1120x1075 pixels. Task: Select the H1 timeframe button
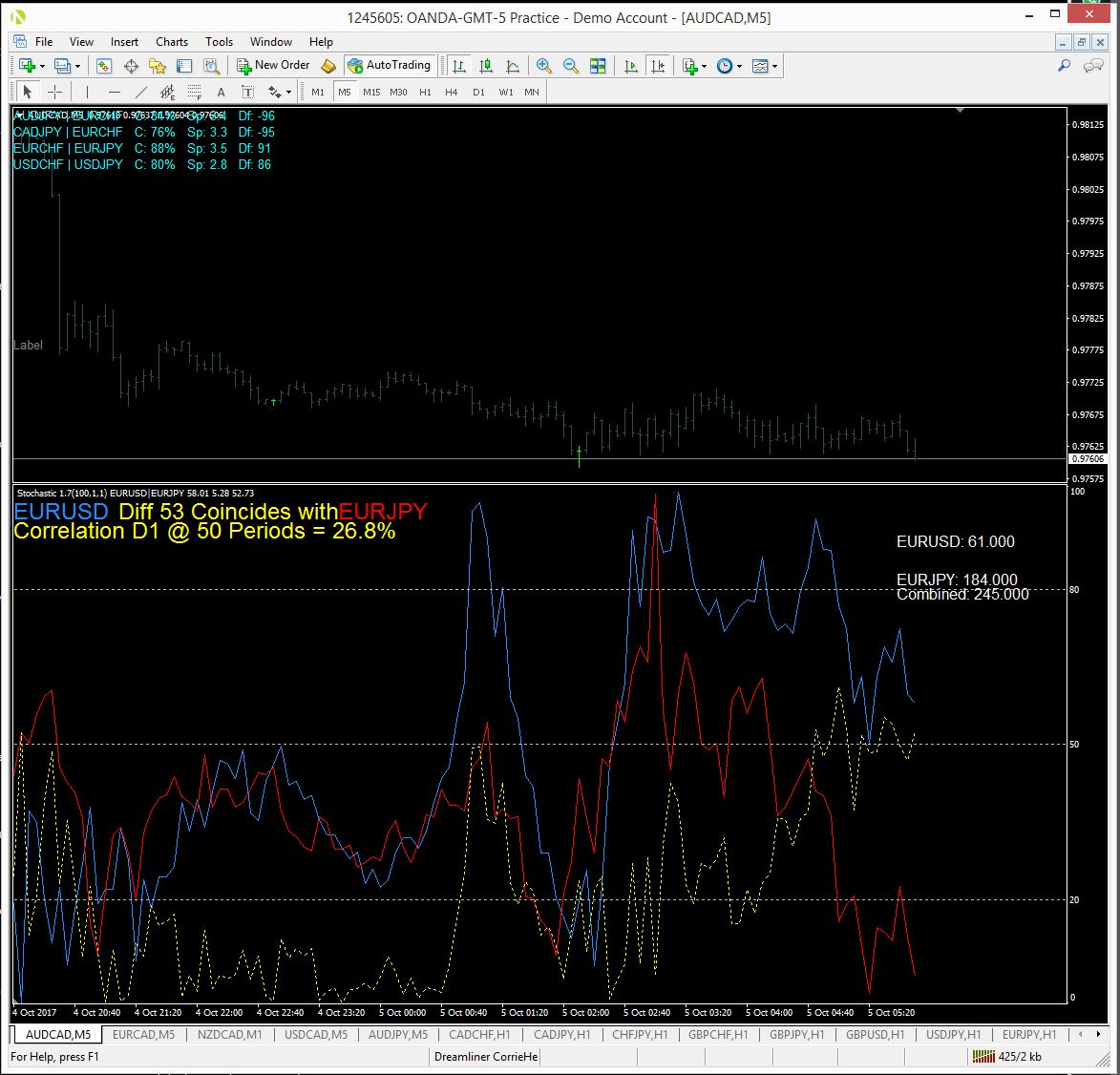[425, 93]
